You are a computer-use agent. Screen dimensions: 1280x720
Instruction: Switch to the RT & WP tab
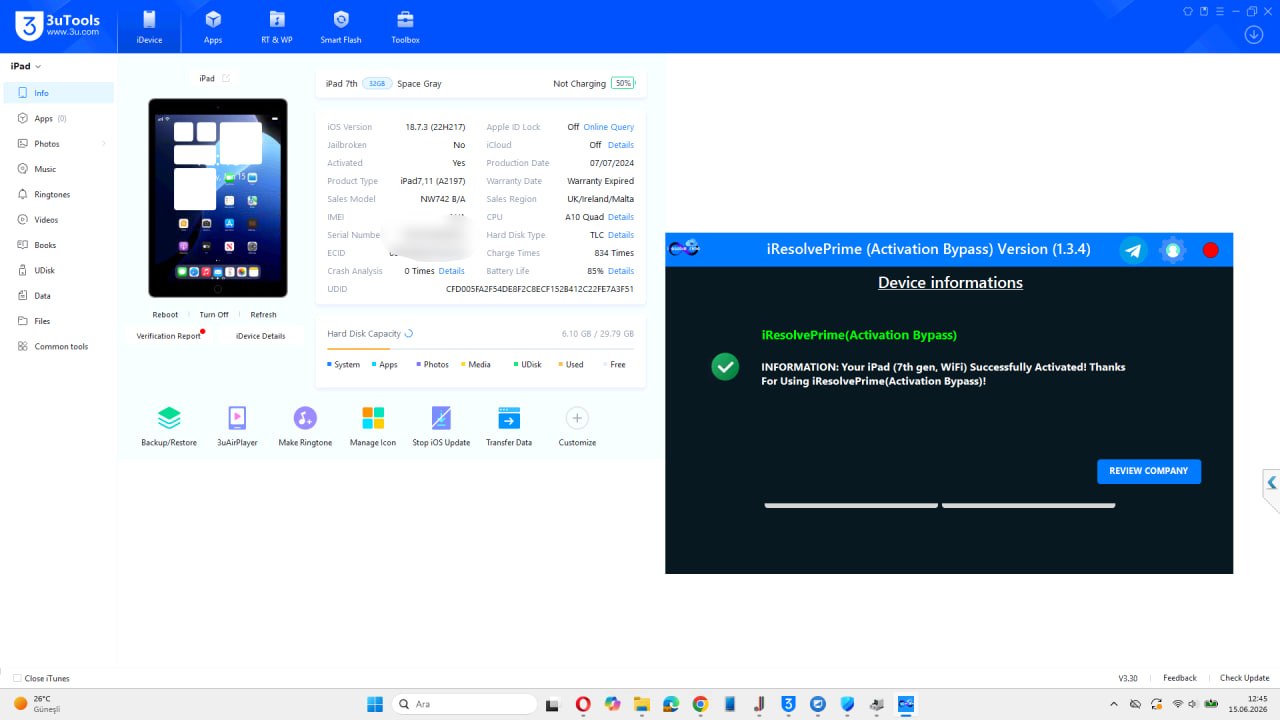[277, 27]
